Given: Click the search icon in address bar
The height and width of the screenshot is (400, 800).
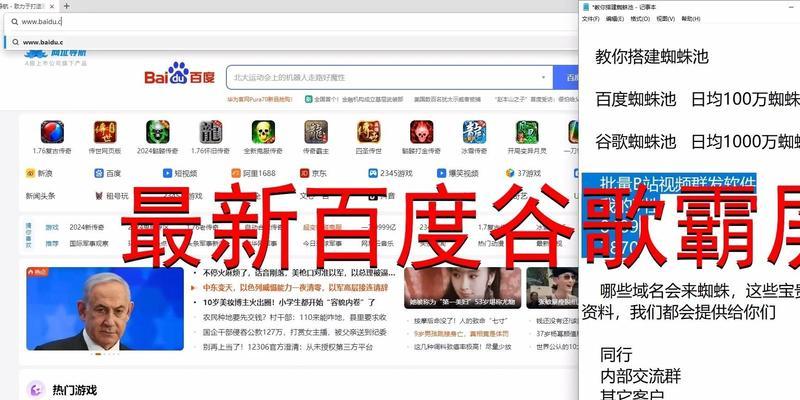Looking at the screenshot, I should coord(14,22).
